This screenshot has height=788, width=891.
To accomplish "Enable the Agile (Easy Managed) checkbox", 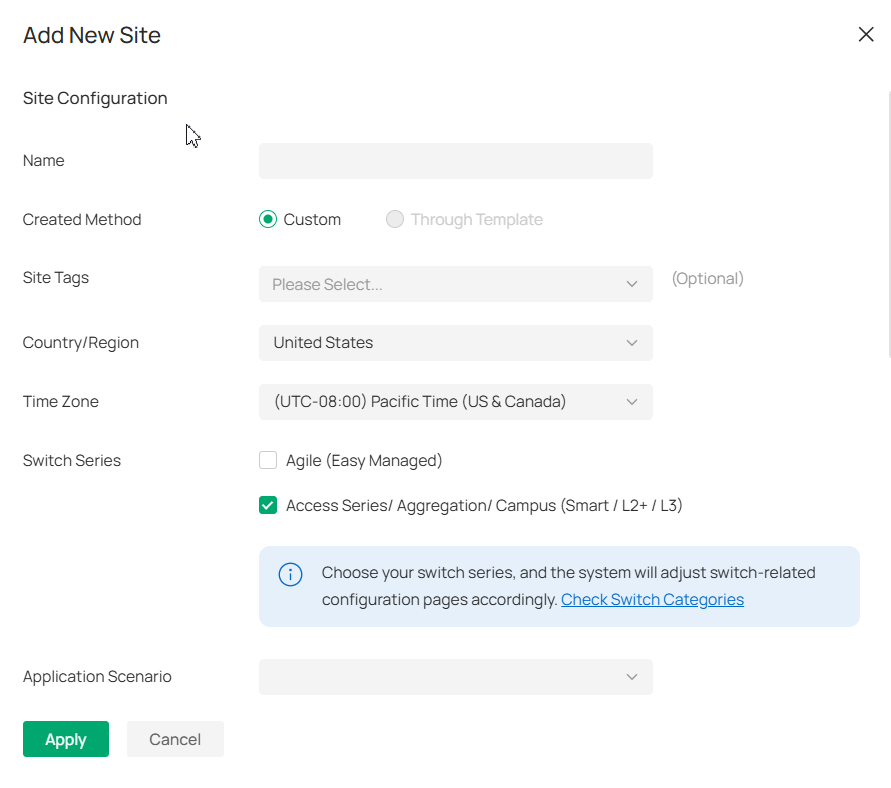I will click(268, 461).
